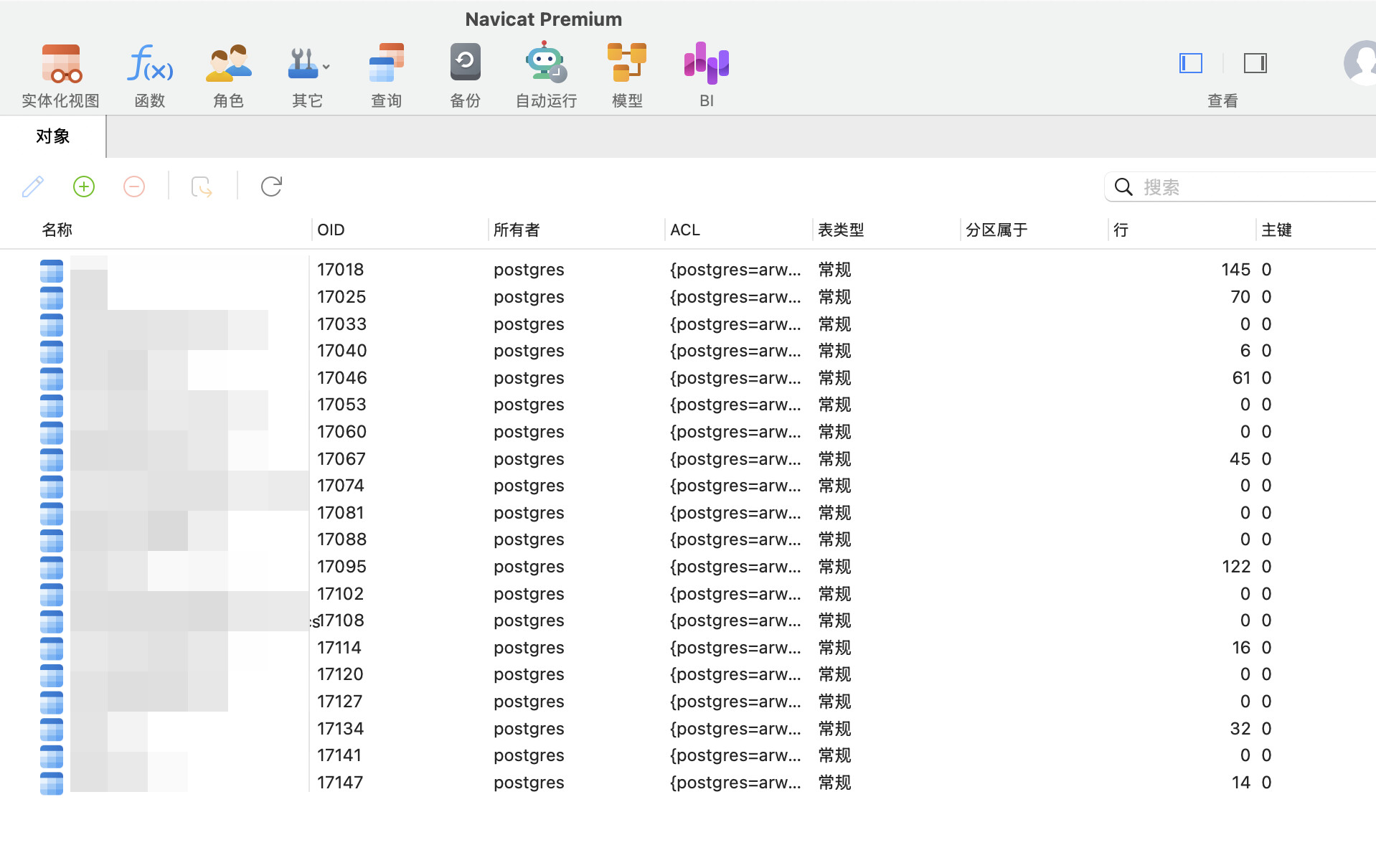Expand the 其它 dropdown arrow
Viewport: 1376px width, 868px height.
click(x=326, y=67)
